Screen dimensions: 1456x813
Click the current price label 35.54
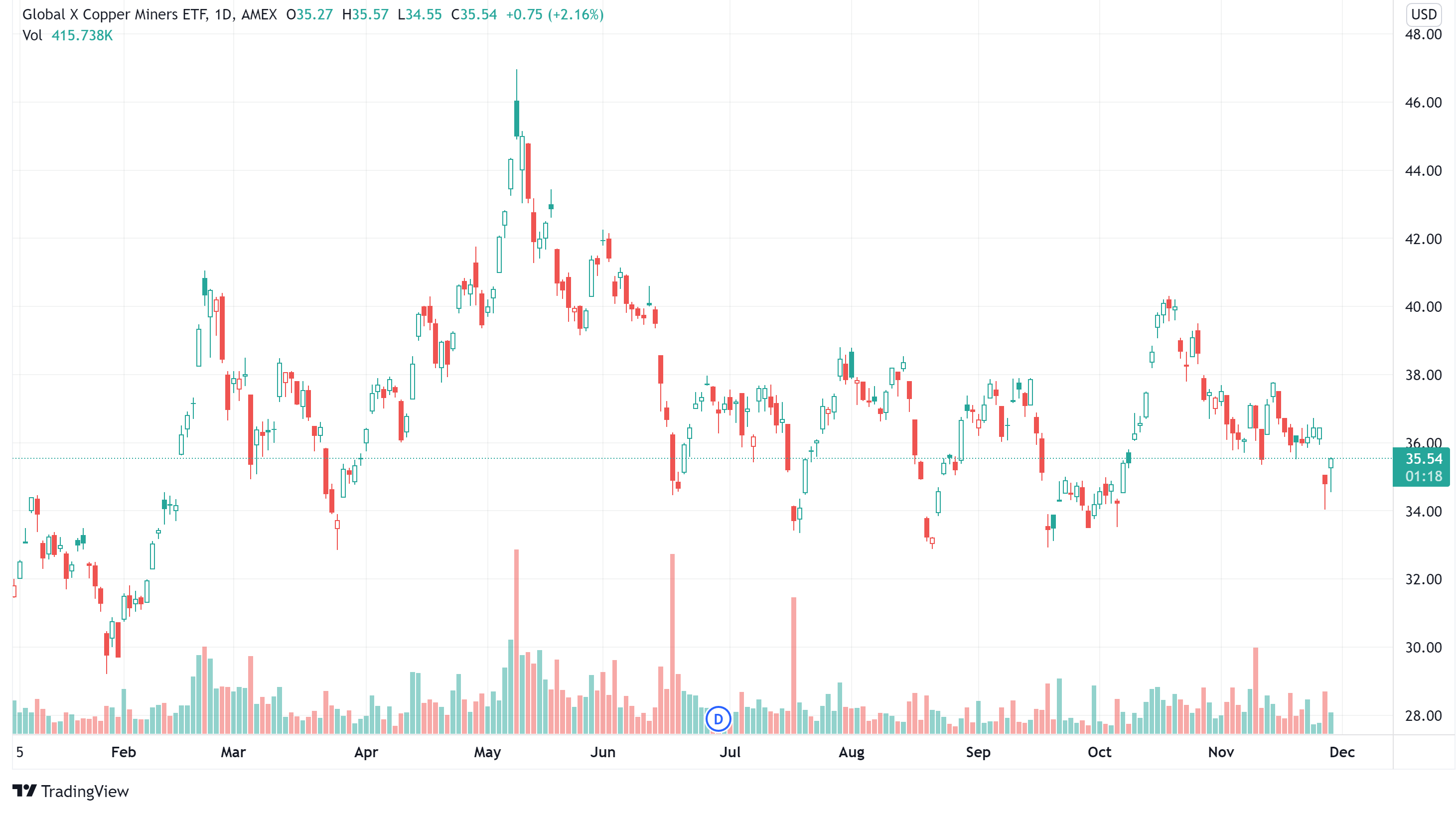pyautogui.click(x=1424, y=459)
